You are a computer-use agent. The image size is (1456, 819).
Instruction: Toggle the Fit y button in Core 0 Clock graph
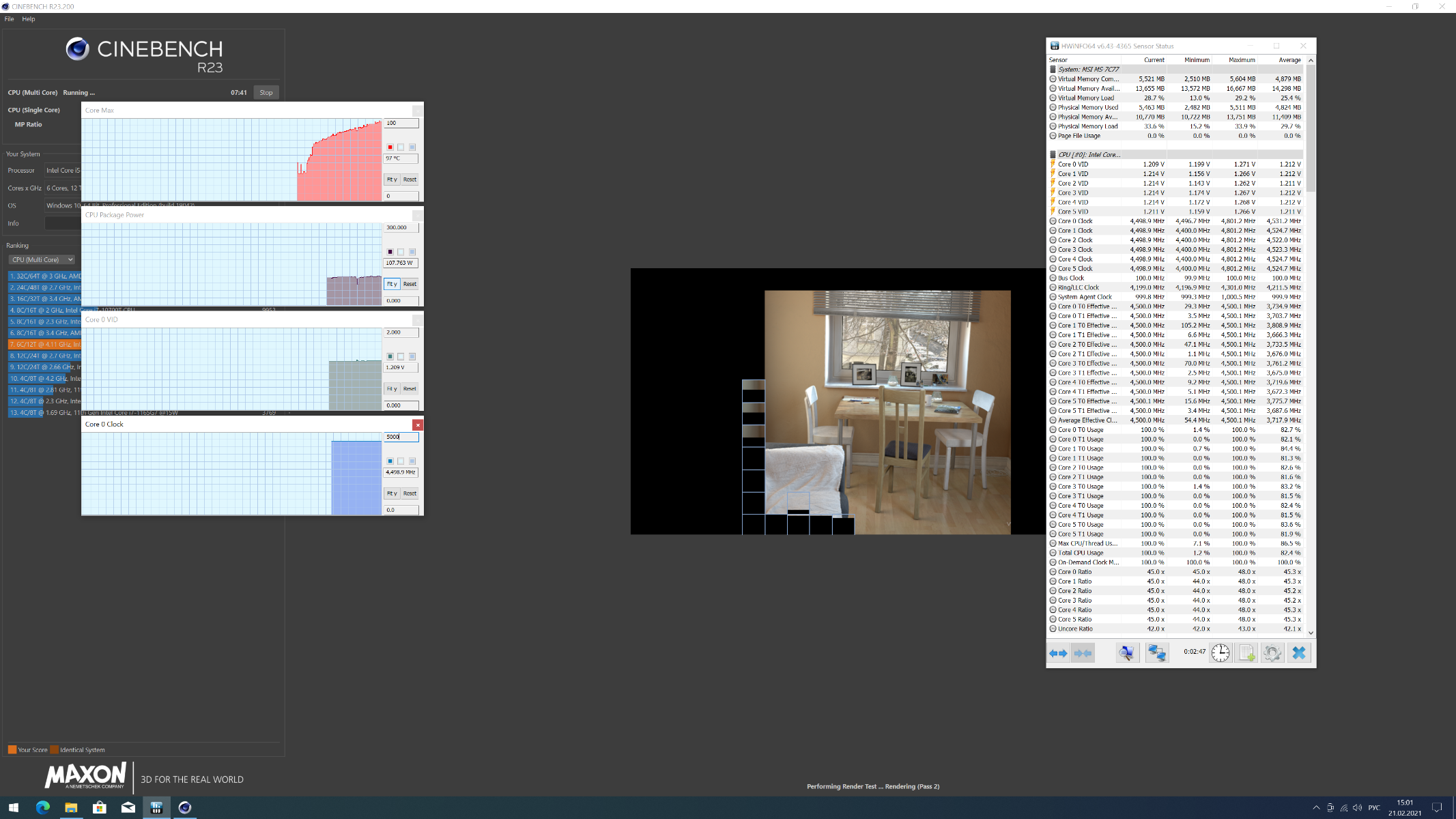click(x=392, y=493)
